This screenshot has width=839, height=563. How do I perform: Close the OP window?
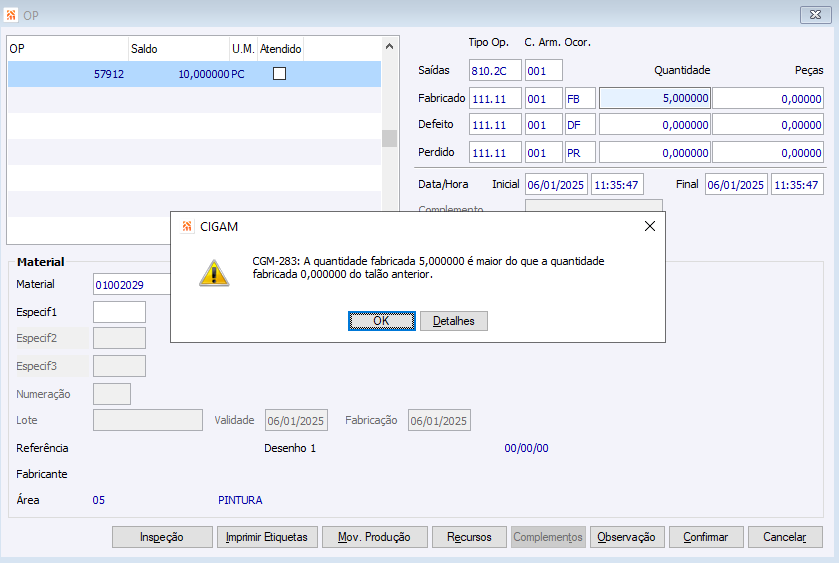click(x=815, y=15)
